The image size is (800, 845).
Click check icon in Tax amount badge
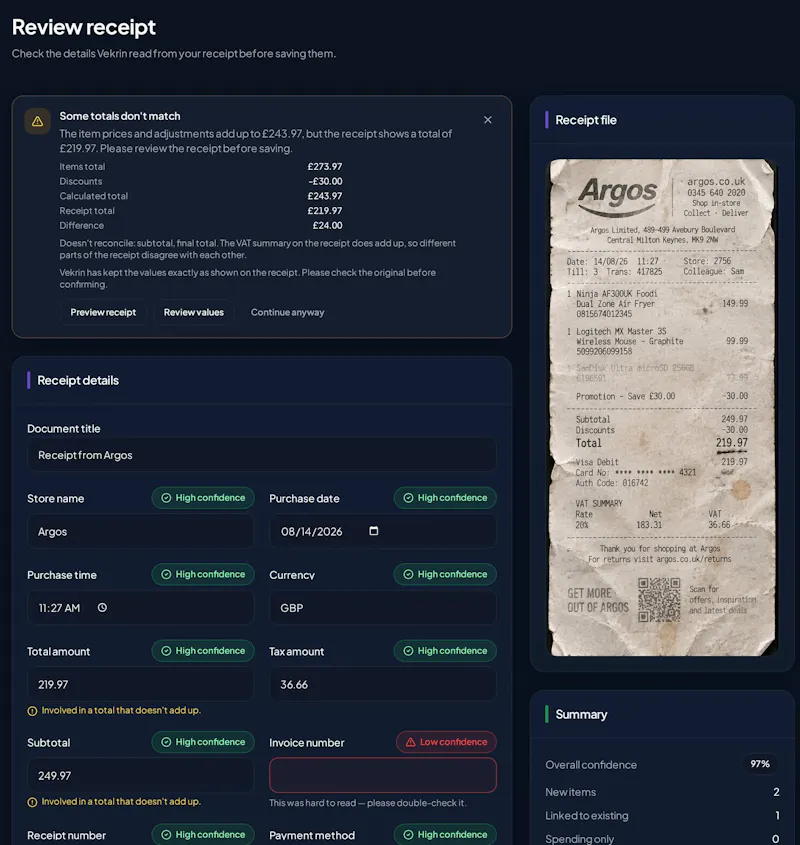[408, 651]
